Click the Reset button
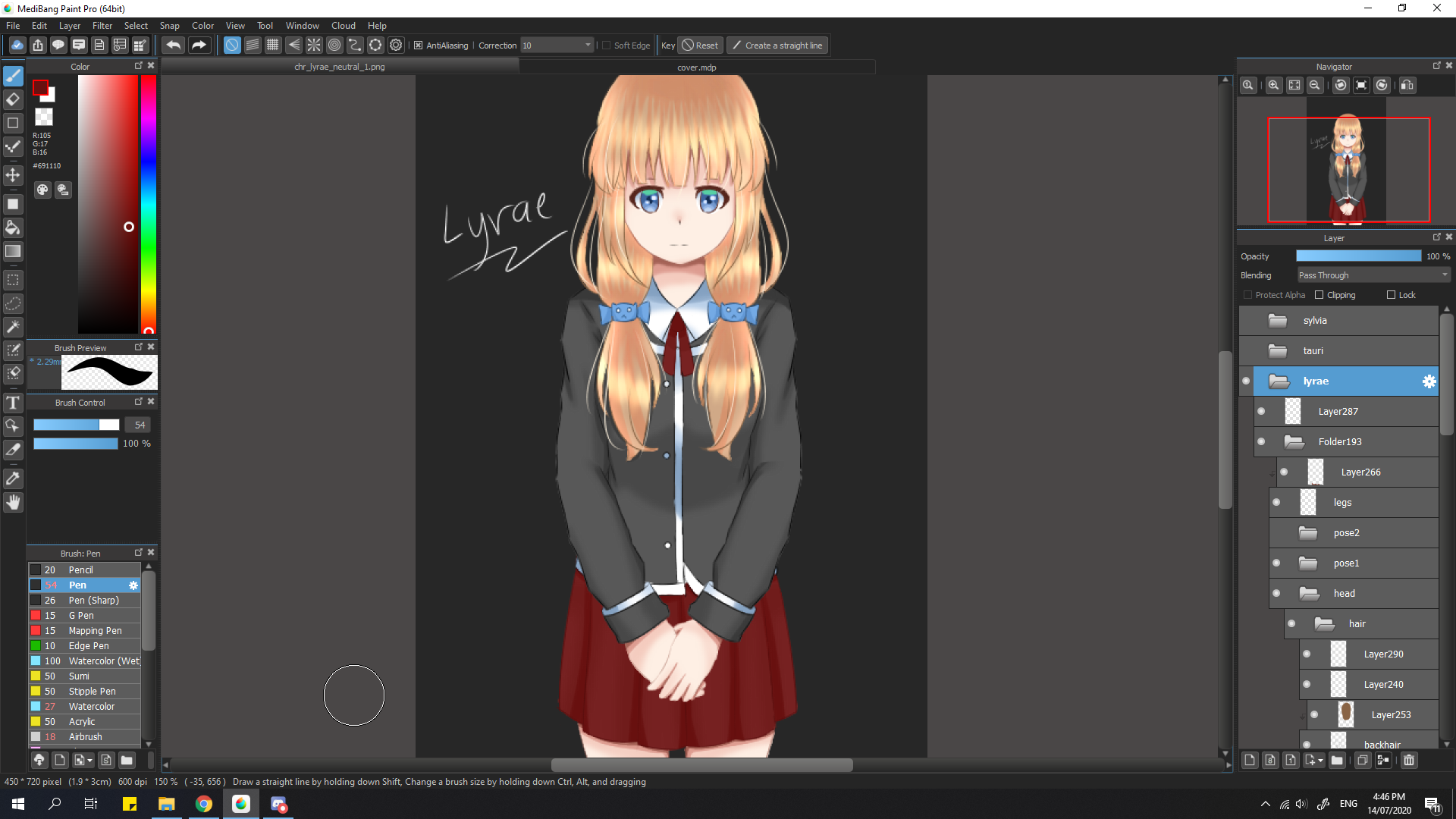Viewport: 1456px width, 819px height. coord(700,45)
